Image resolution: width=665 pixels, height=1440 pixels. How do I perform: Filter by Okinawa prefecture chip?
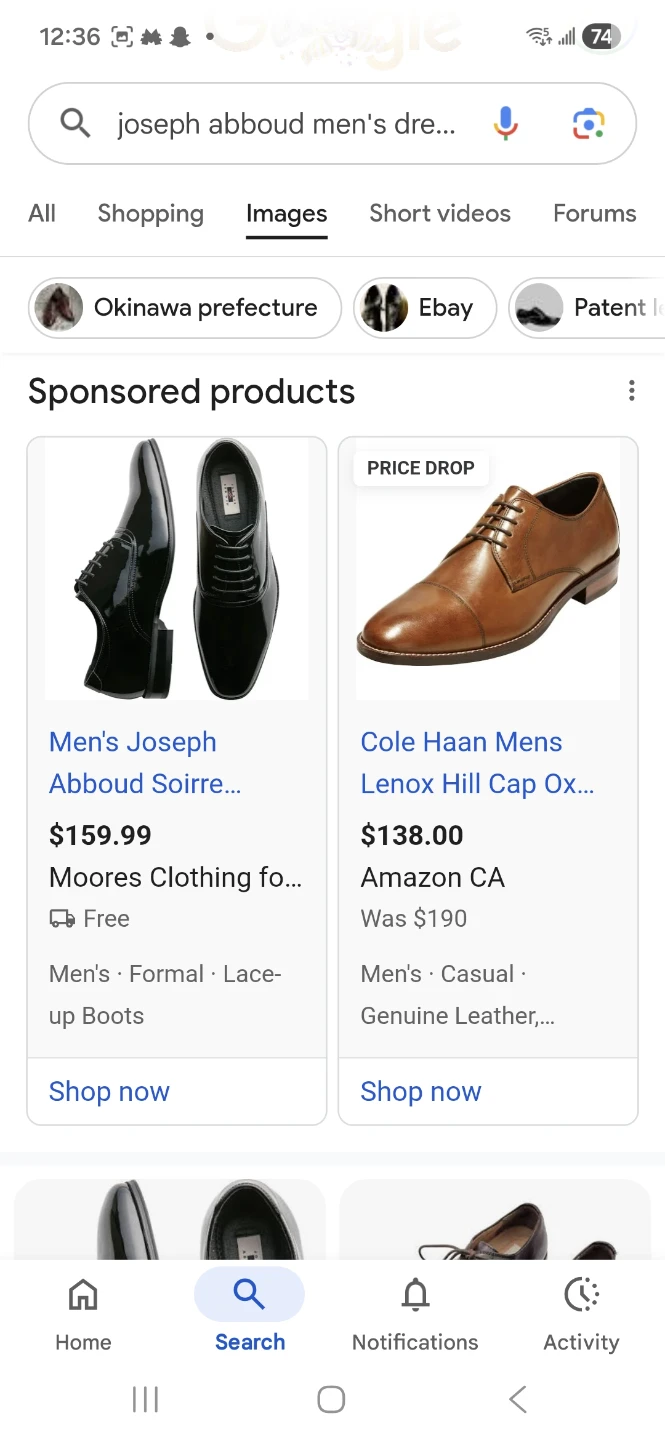click(185, 308)
